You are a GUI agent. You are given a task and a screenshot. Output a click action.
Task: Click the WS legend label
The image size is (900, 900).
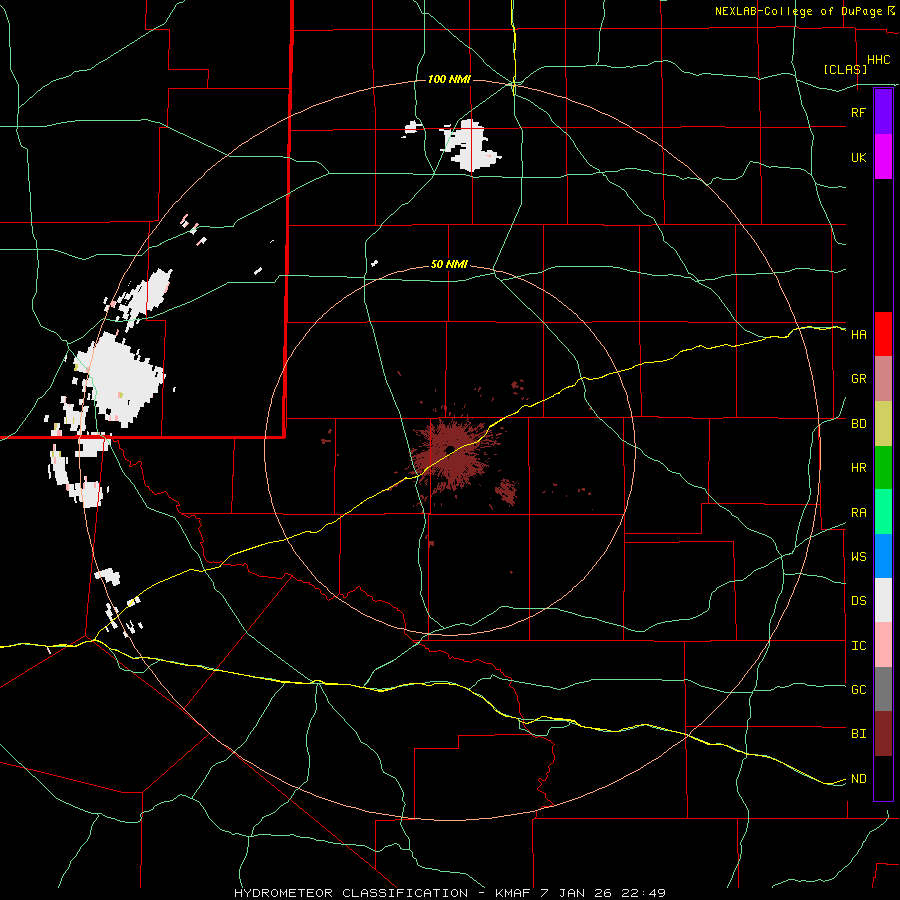[x=859, y=557]
